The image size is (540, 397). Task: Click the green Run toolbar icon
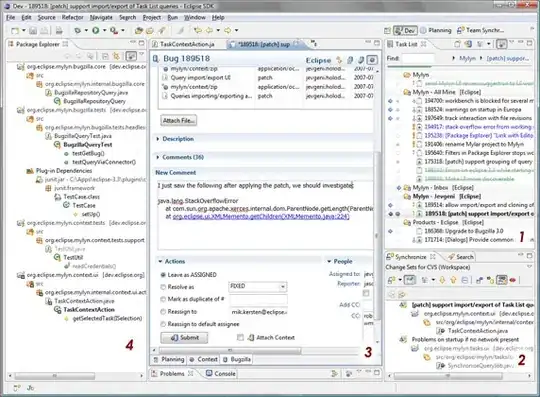[x=96, y=31]
